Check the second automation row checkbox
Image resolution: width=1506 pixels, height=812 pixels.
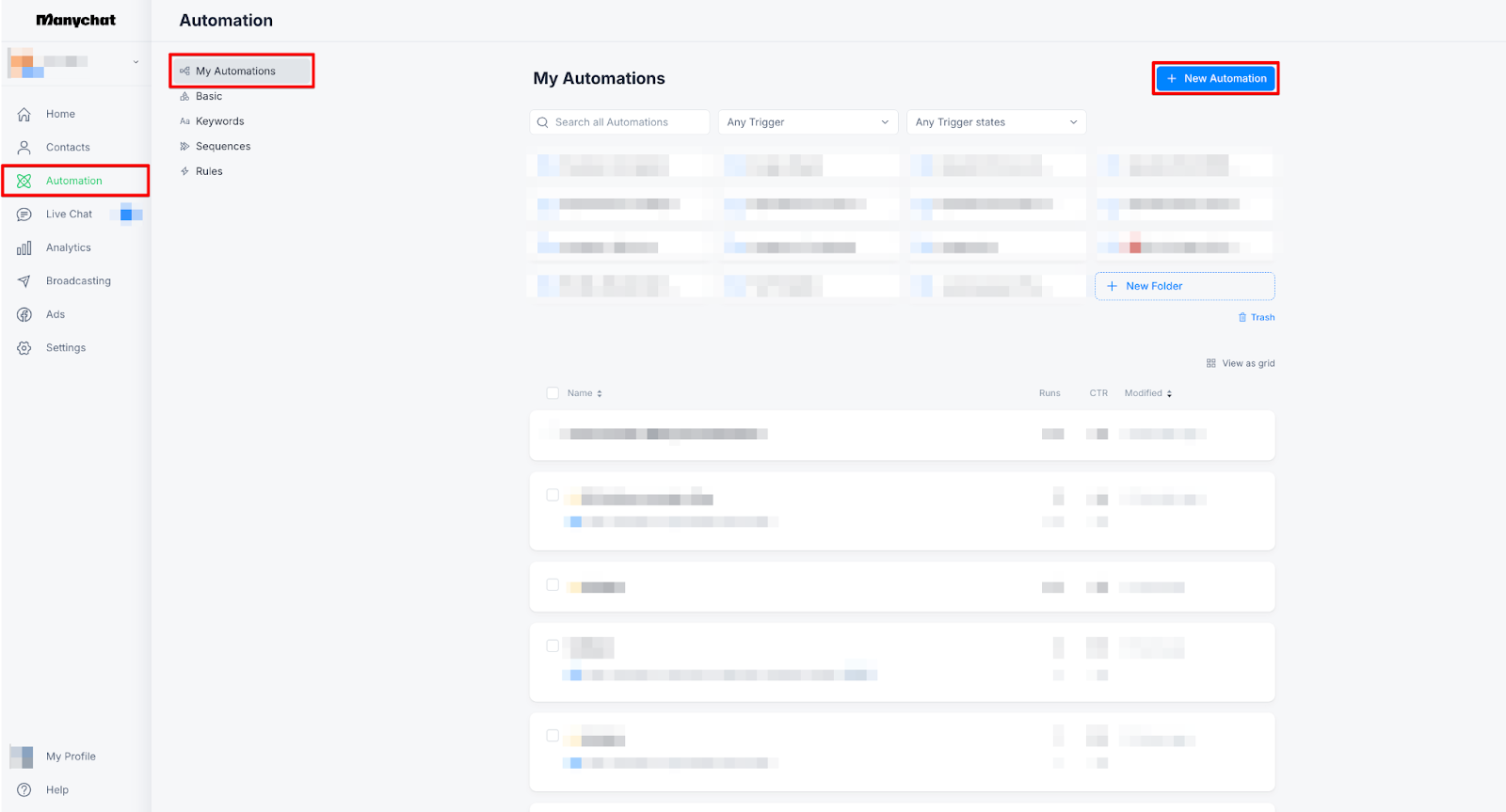(x=553, y=495)
